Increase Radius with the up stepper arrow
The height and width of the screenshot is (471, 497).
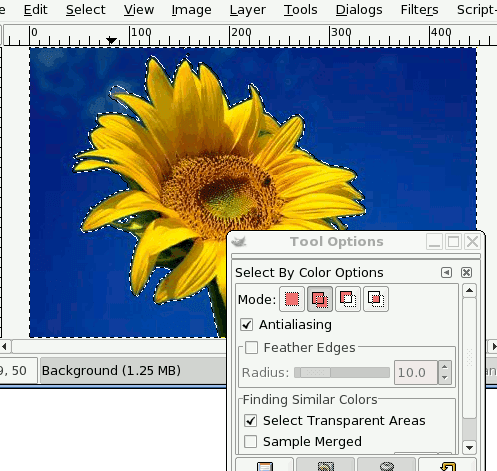click(x=445, y=367)
